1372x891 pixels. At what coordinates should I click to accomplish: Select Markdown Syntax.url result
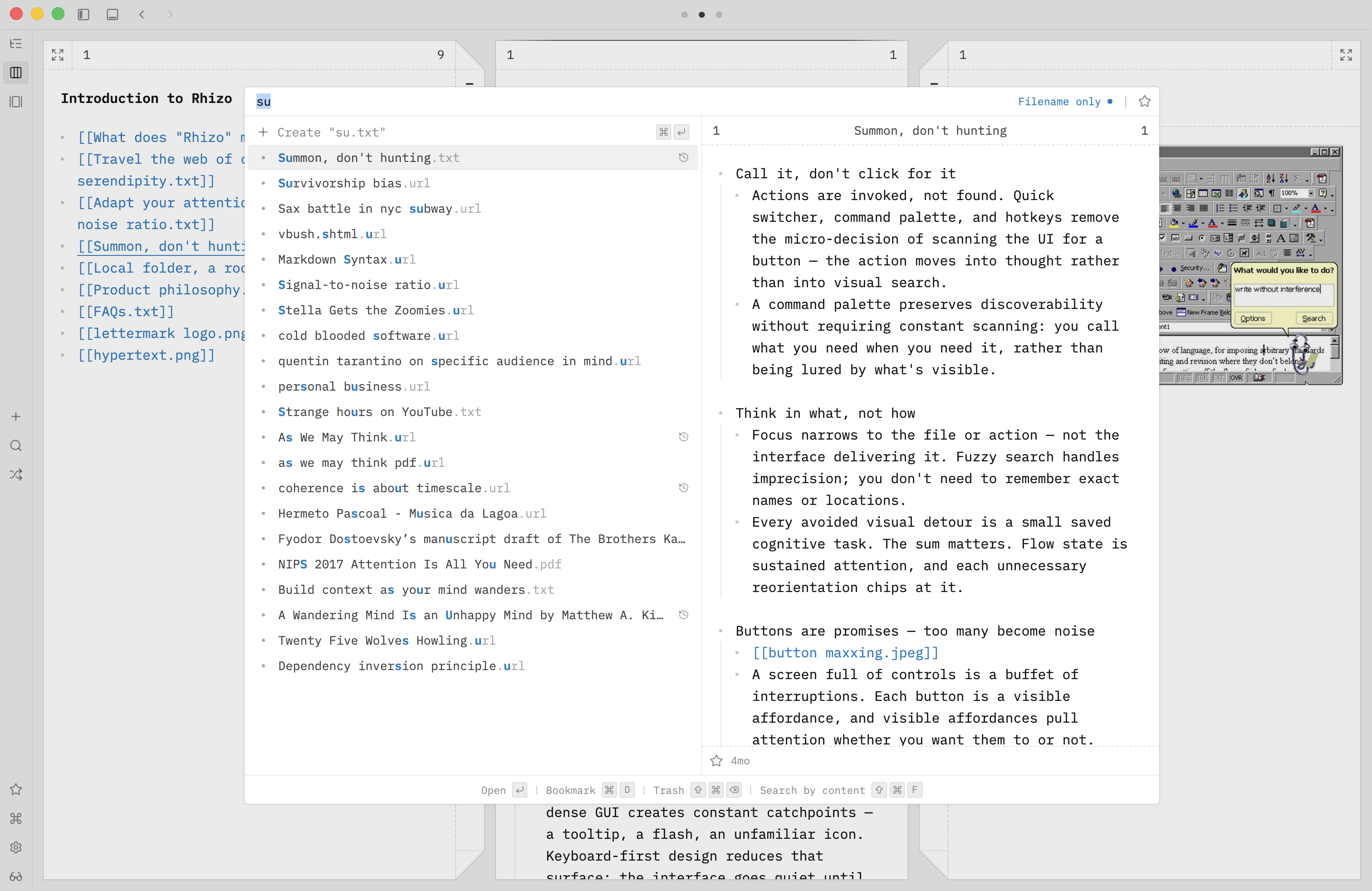[x=473, y=259]
